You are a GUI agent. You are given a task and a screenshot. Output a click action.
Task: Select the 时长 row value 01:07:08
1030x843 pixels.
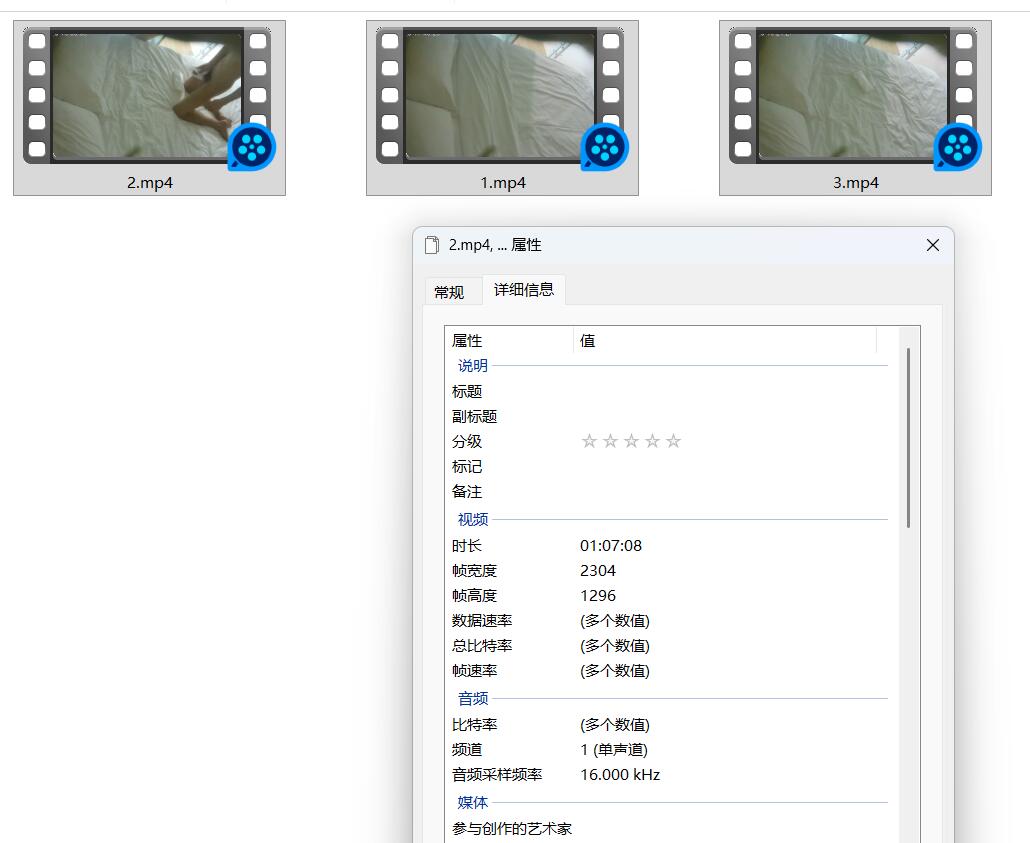[x=611, y=545]
